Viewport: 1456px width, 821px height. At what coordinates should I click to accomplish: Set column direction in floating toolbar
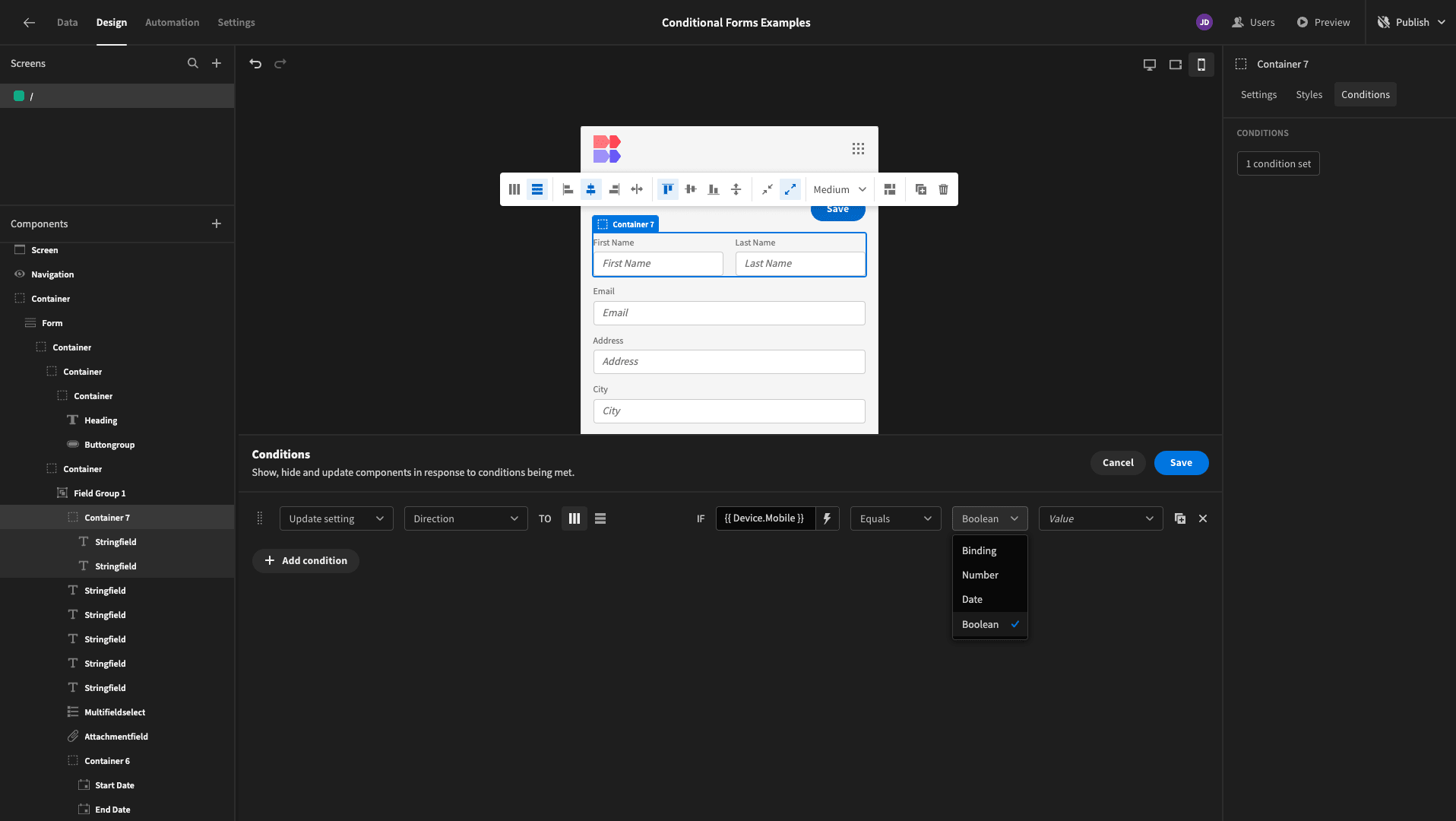(x=514, y=189)
